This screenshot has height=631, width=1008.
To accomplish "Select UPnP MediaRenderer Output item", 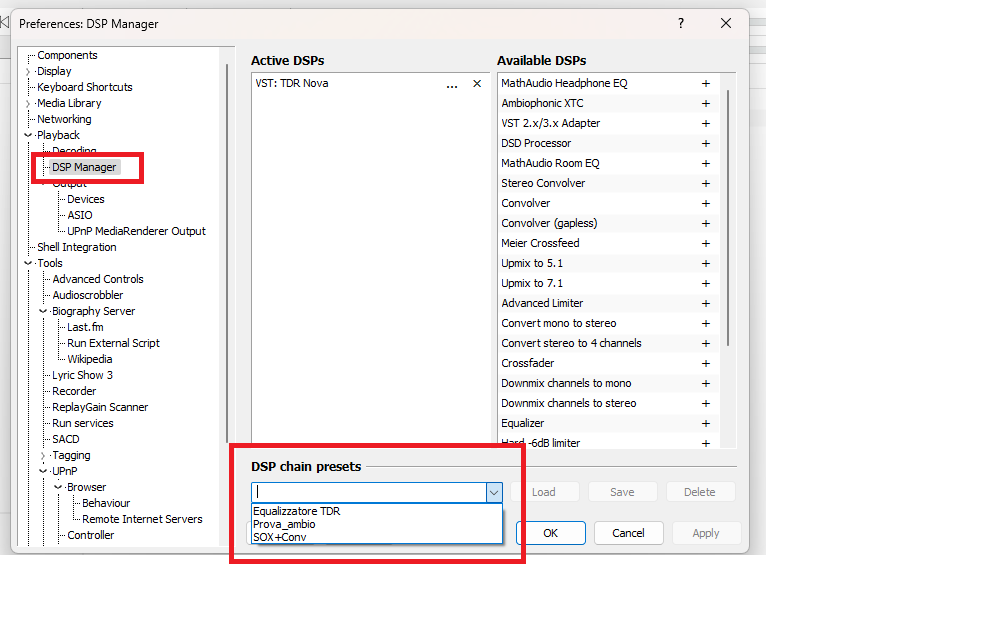I will (136, 231).
